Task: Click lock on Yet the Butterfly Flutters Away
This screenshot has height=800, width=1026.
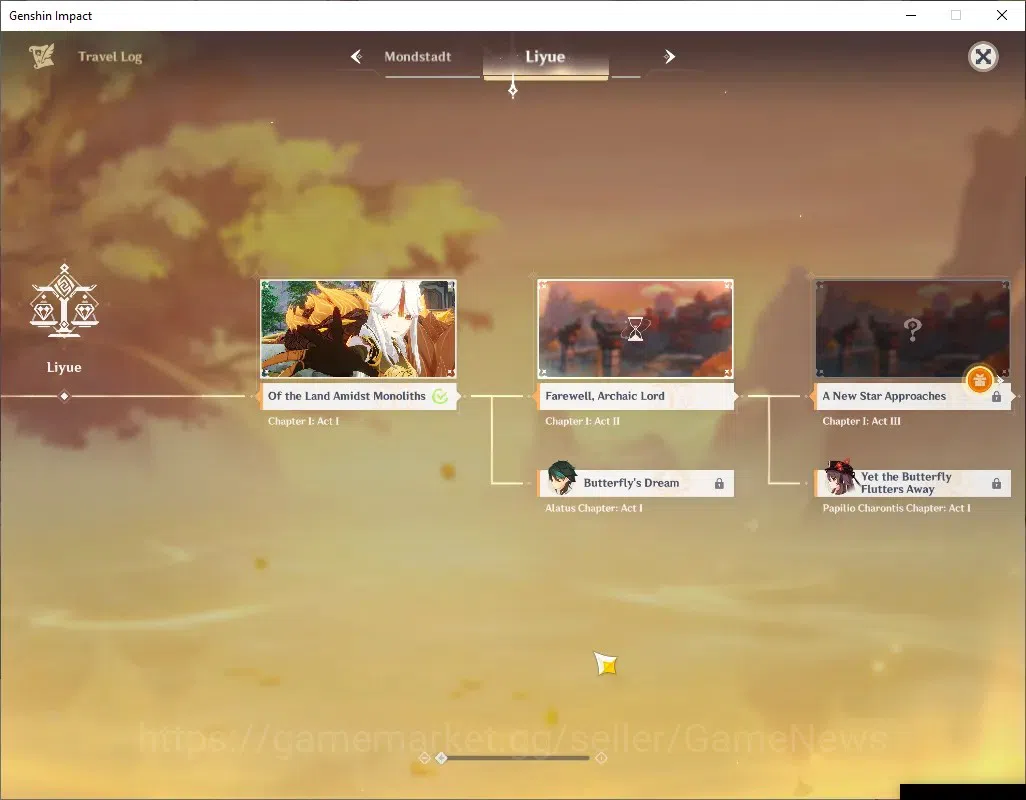Action: coord(996,483)
